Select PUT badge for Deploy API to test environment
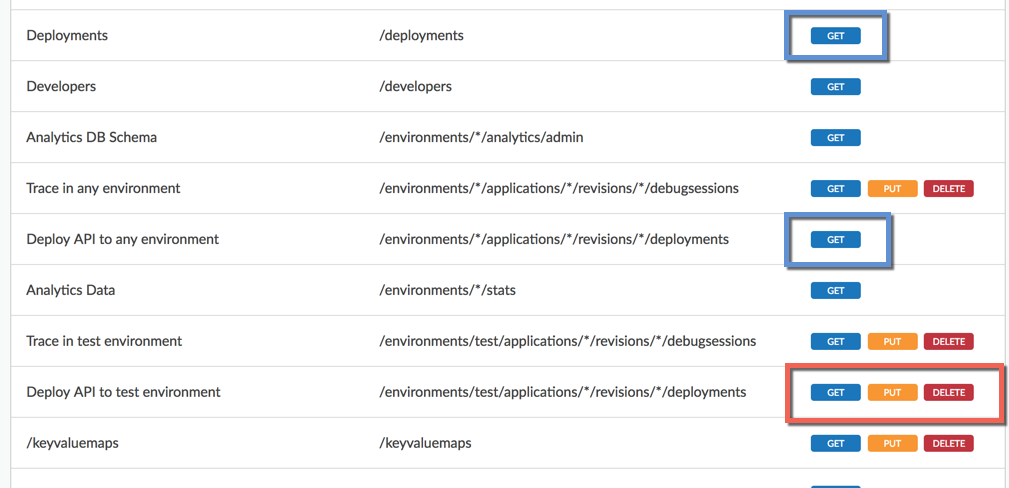The height and width of the screenshot is (488, 1009). [x=892, y=393]
